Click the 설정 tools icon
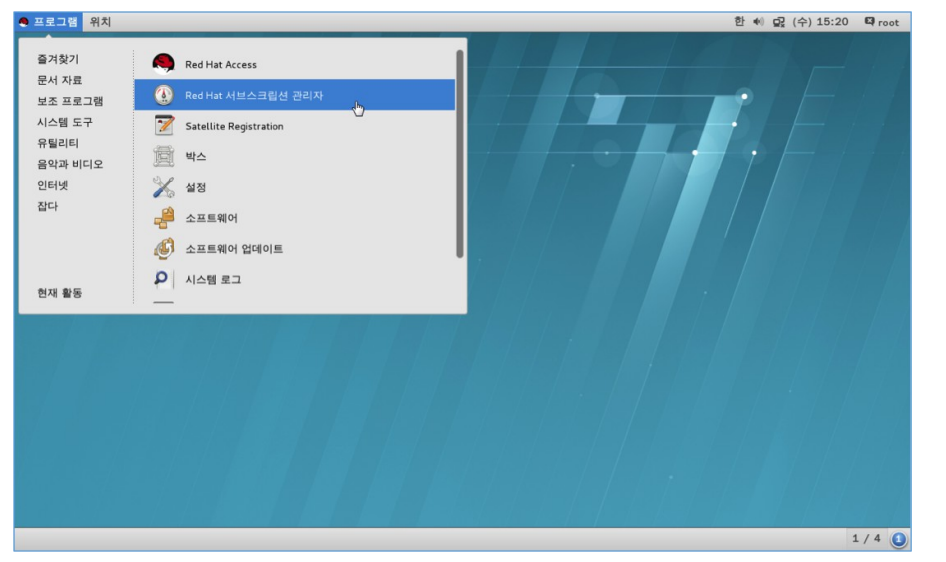946x562 pixels. (163, 187)
